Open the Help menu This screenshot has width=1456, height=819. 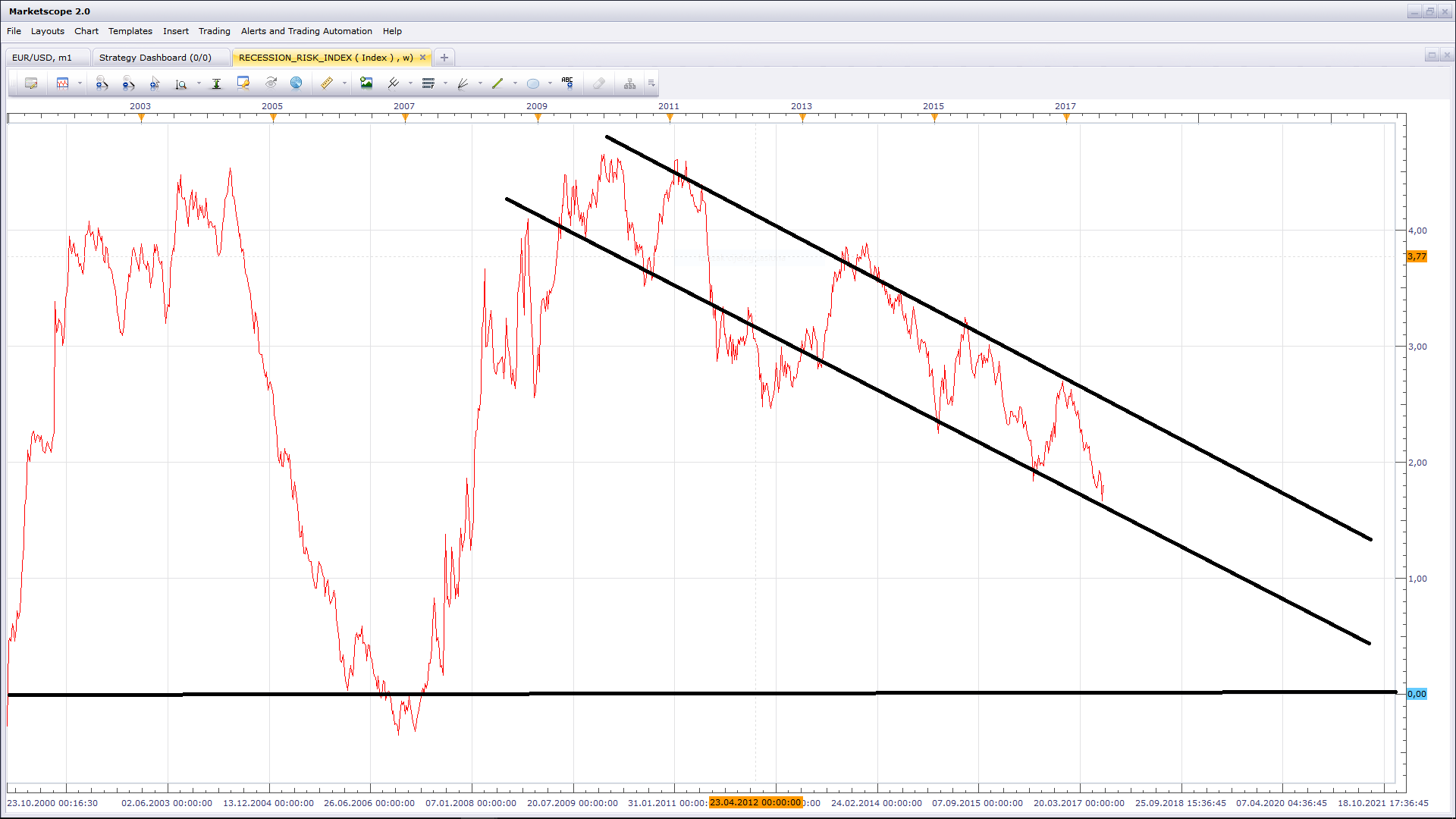click(x=392, y=31)
